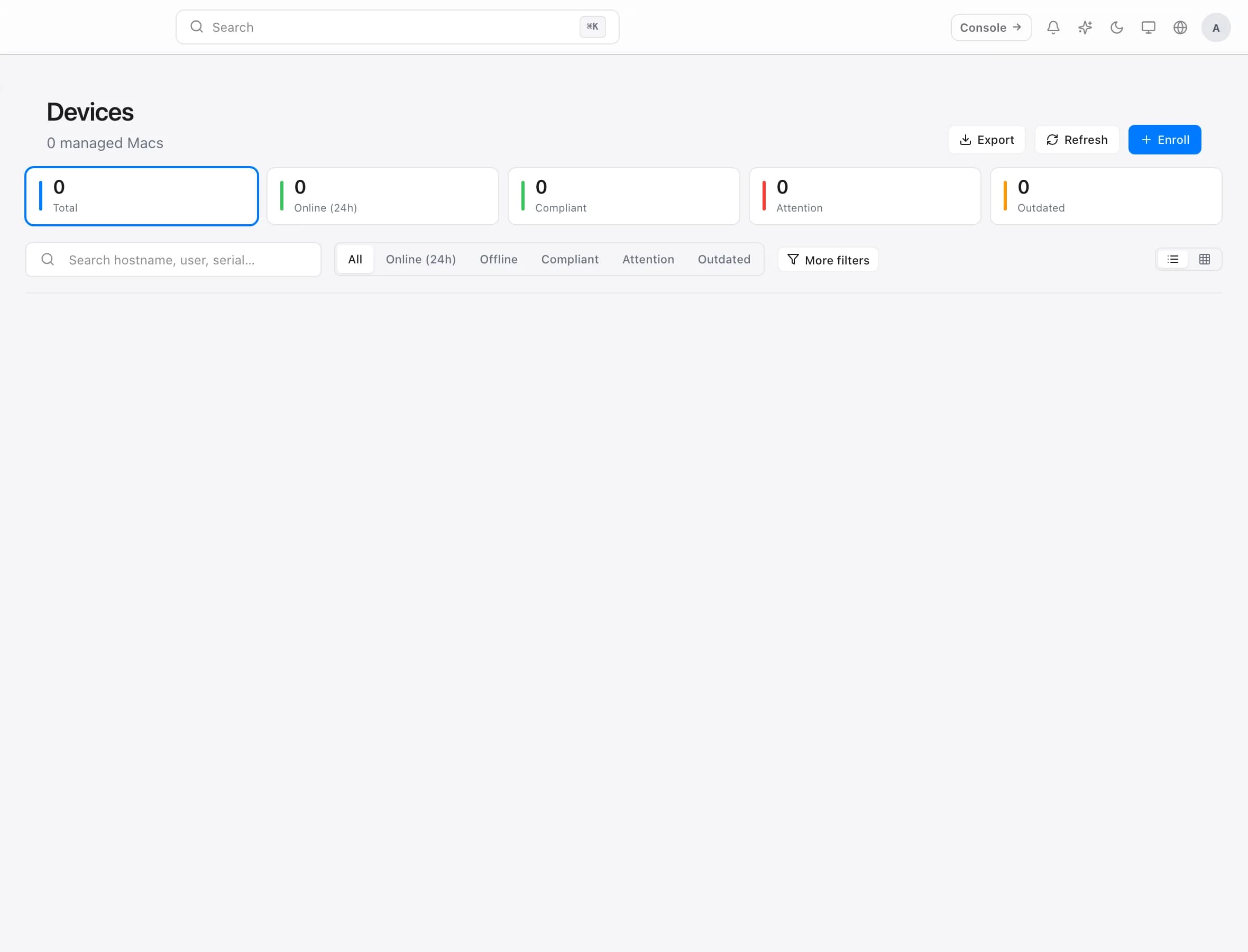The height and width of the screenshot is (952, 1248).
Task: Switch to grid view
Action: click(x=1205, y=259)
